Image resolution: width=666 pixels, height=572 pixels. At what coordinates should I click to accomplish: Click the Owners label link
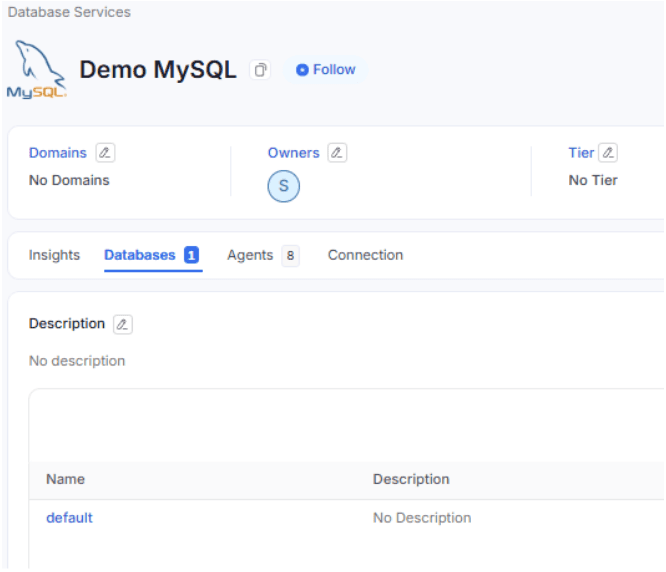click(293, 153)
